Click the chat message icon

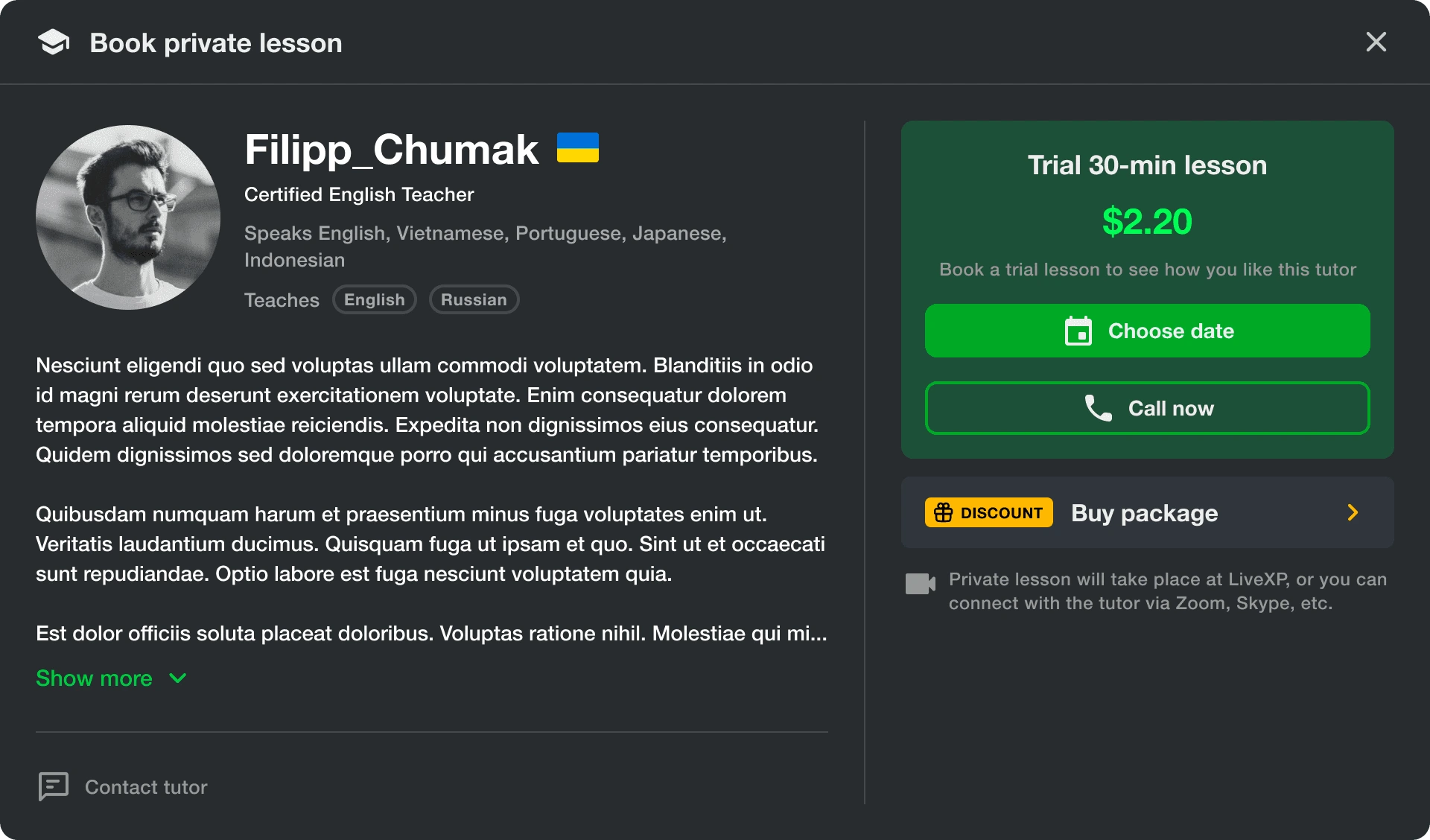(x=54, y=786)
